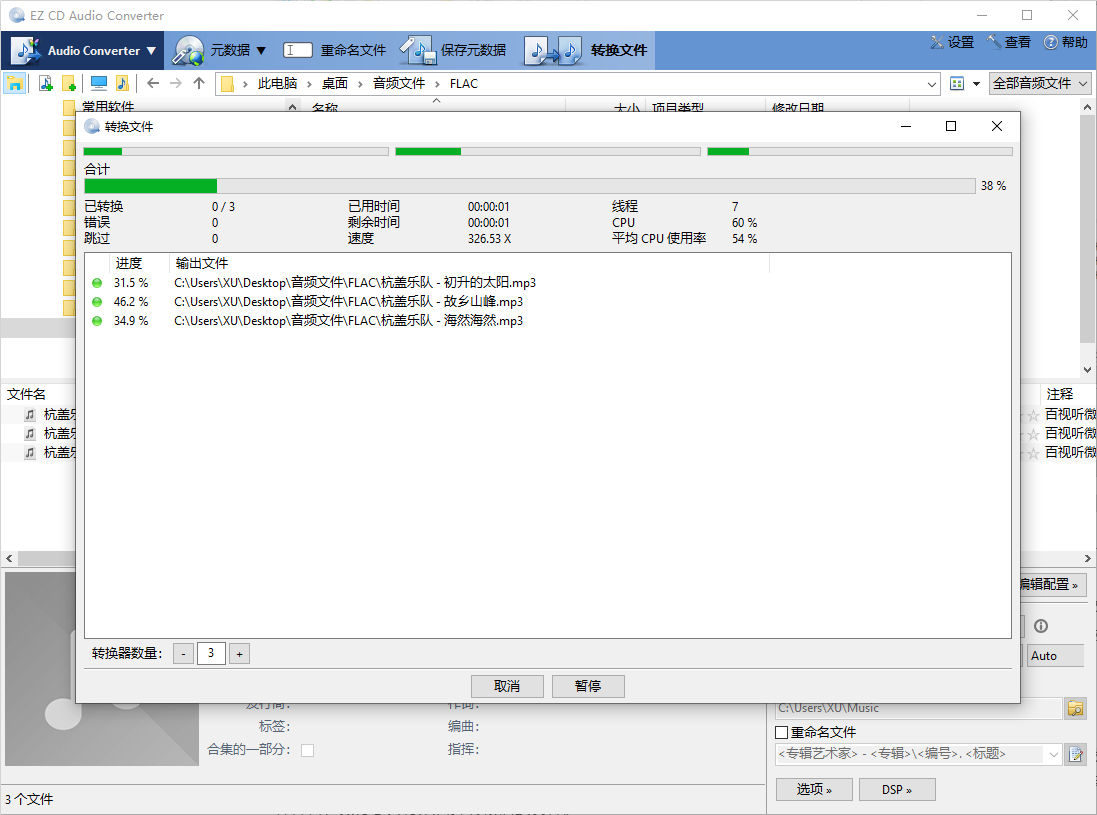Viewport: 1097px width, 815px height.
Task: Select 此电脑 in the address bar
Action: pyautogui.click(x=279, y=83)
